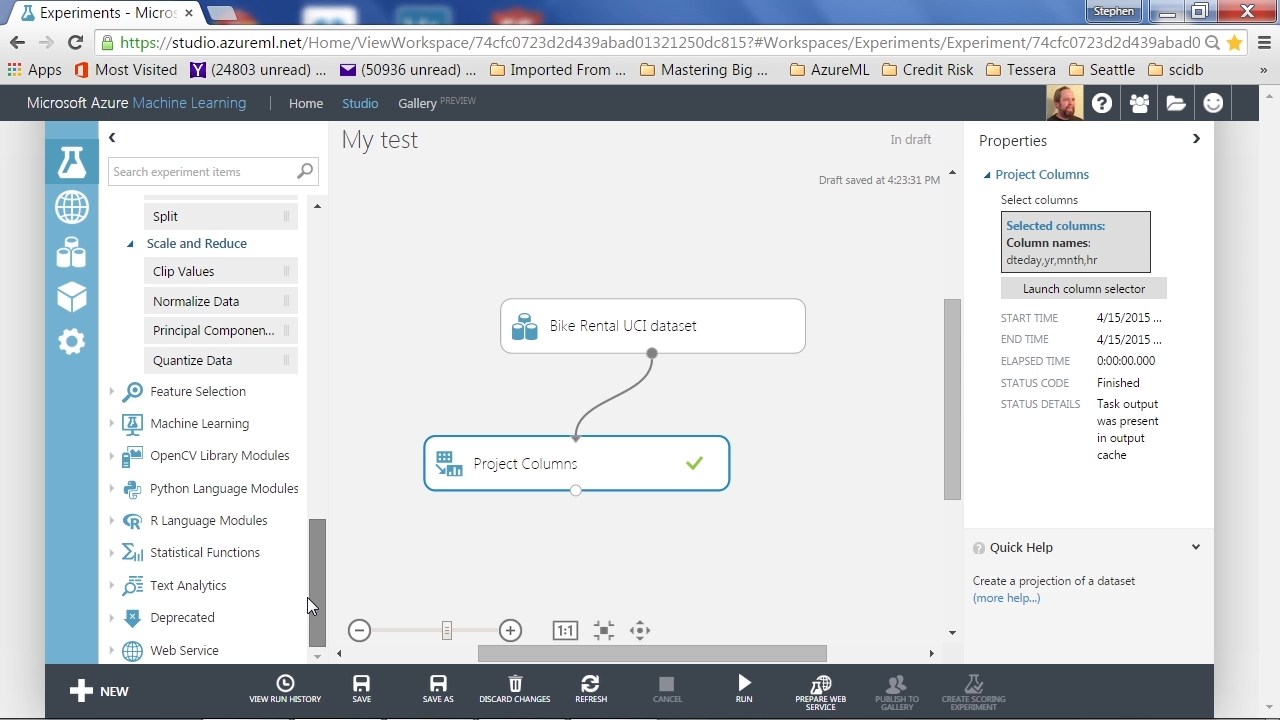
Task: Open the community people icon in header
Action: coord(1139,103)
